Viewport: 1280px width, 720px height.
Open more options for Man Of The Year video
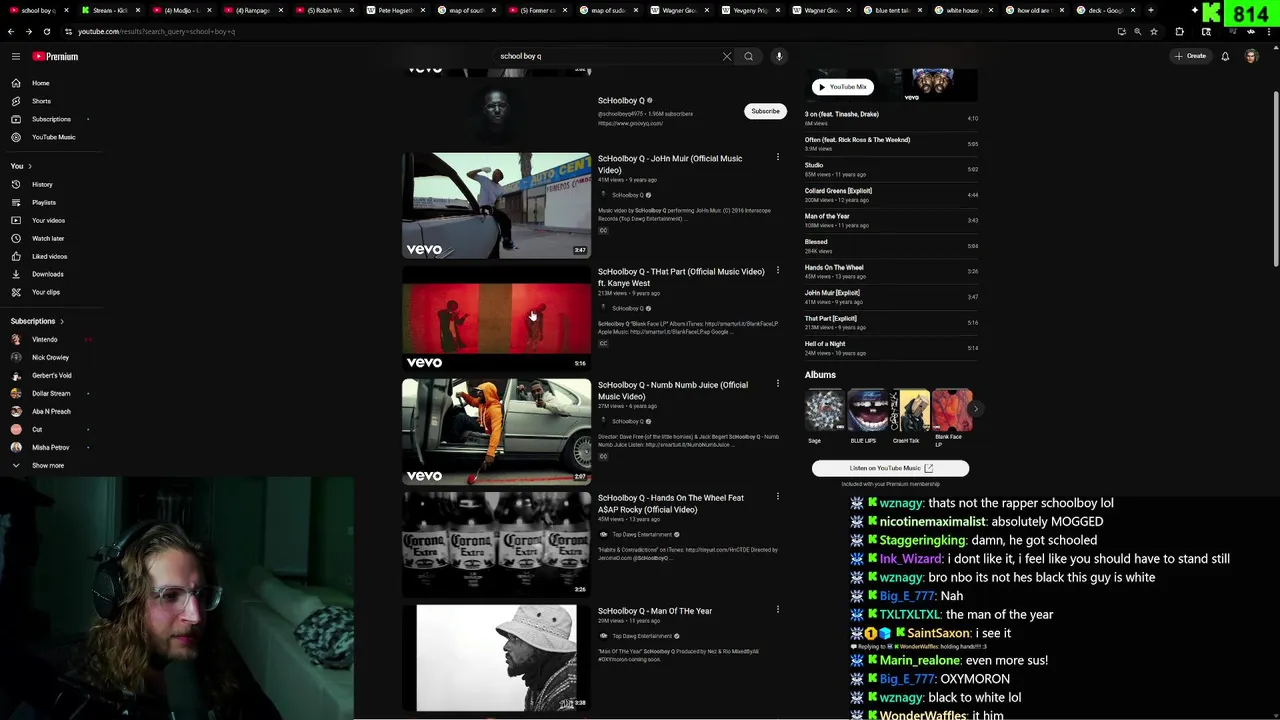[x=777, y=609]
